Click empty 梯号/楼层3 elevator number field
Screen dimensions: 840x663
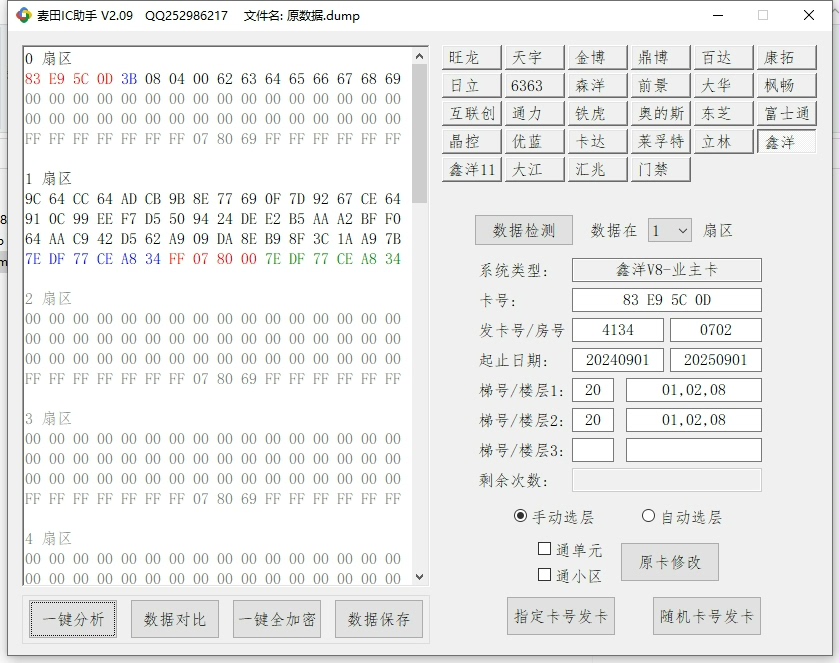point(593,450)
